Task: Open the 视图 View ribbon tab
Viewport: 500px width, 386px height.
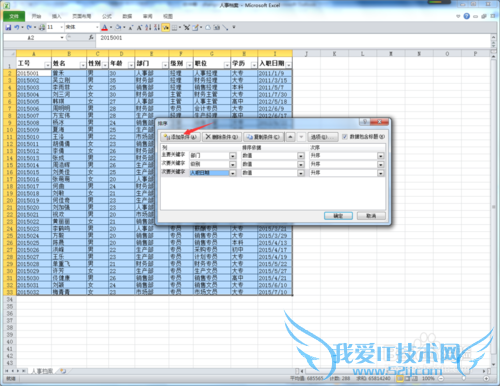Action: click(168, 16)
